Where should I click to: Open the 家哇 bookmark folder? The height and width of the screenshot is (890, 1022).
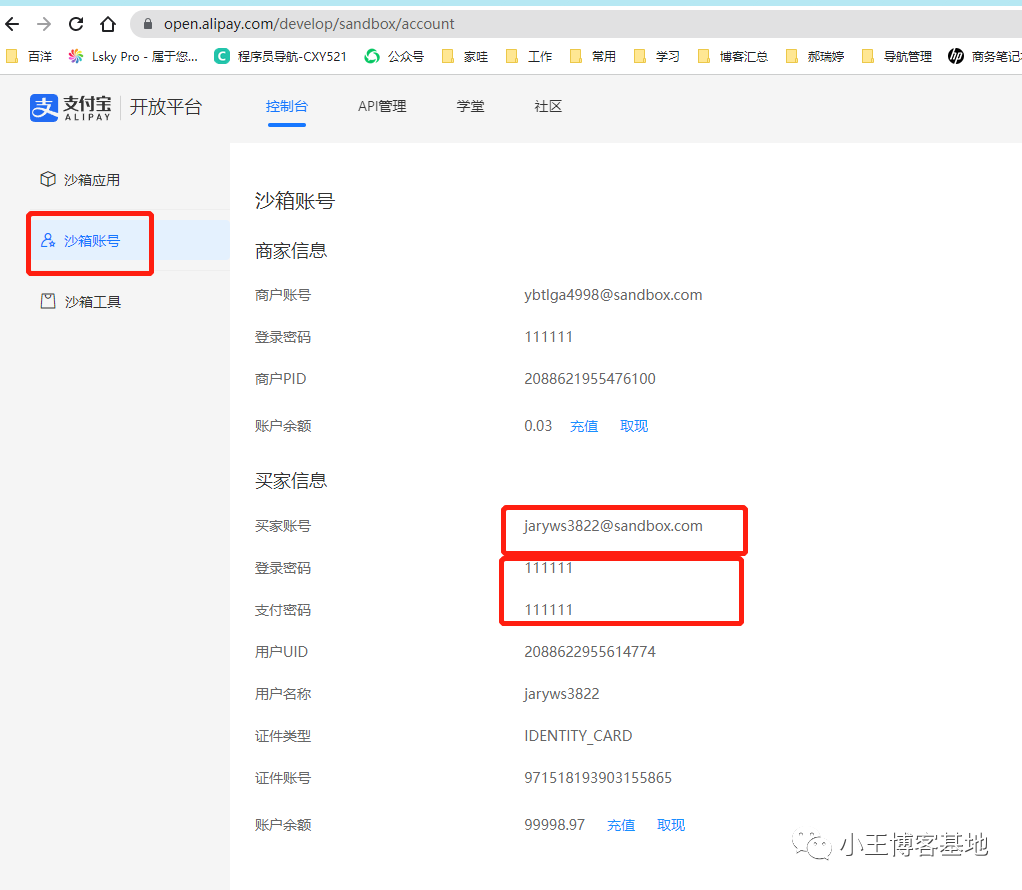click(465, 57)
